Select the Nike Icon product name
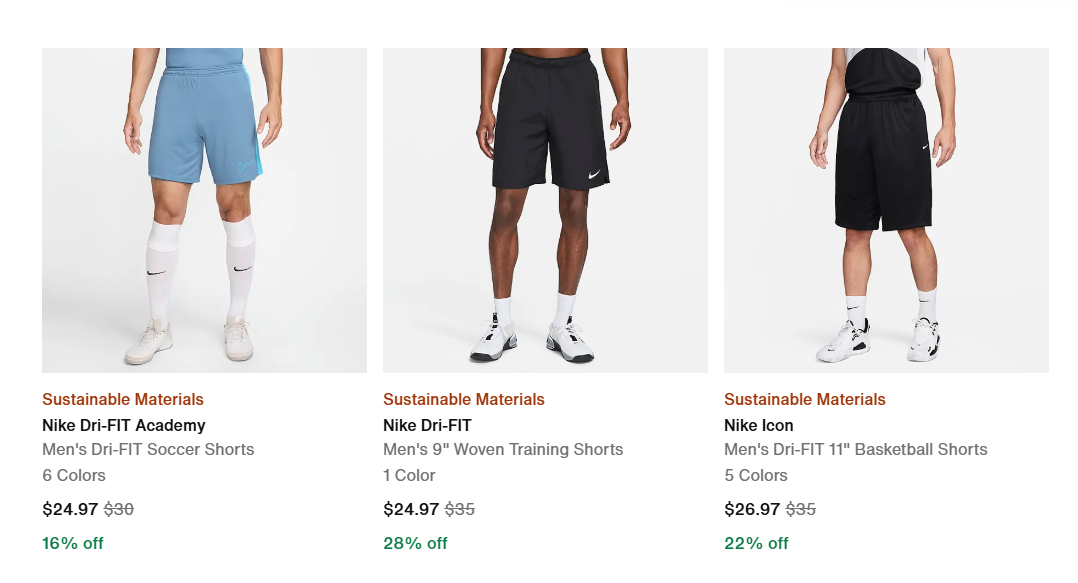 coord(757,425)
